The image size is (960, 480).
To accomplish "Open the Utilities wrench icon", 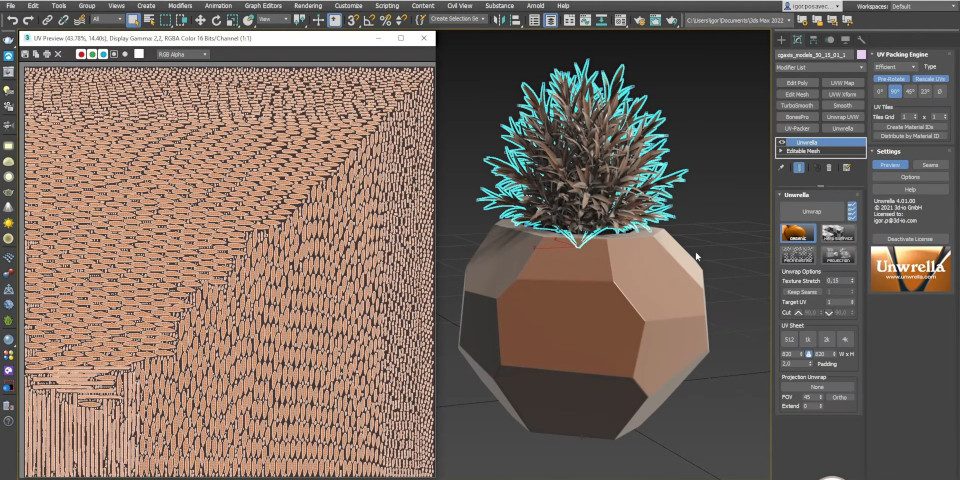I will [861, 40].
